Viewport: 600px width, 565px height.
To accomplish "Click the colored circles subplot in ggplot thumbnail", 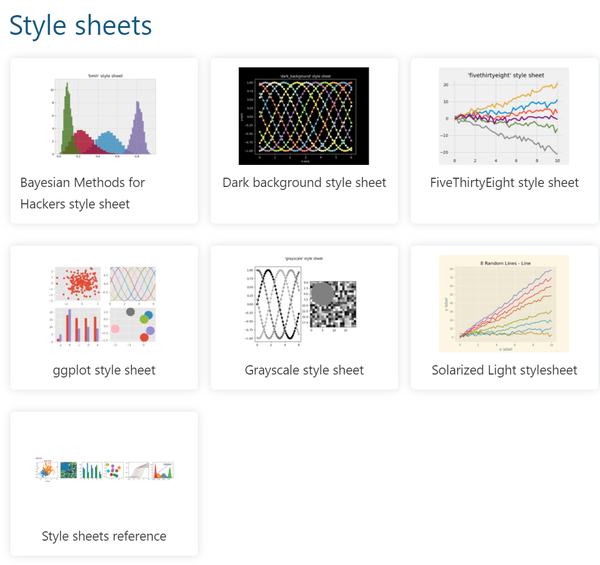I will (131, 325).
